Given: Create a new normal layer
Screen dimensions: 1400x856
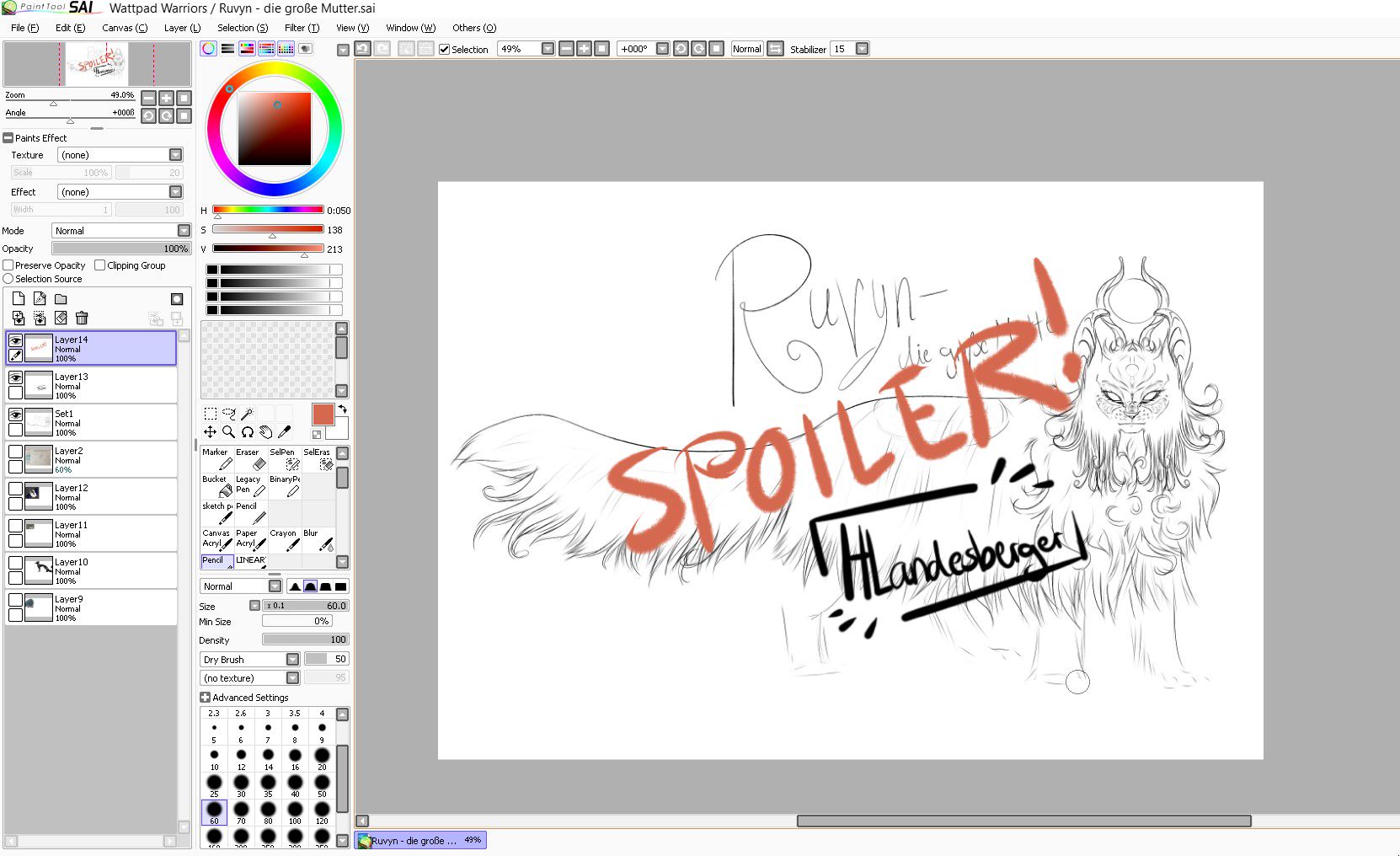Looking at the screenshot, I should tap(19, 299).
